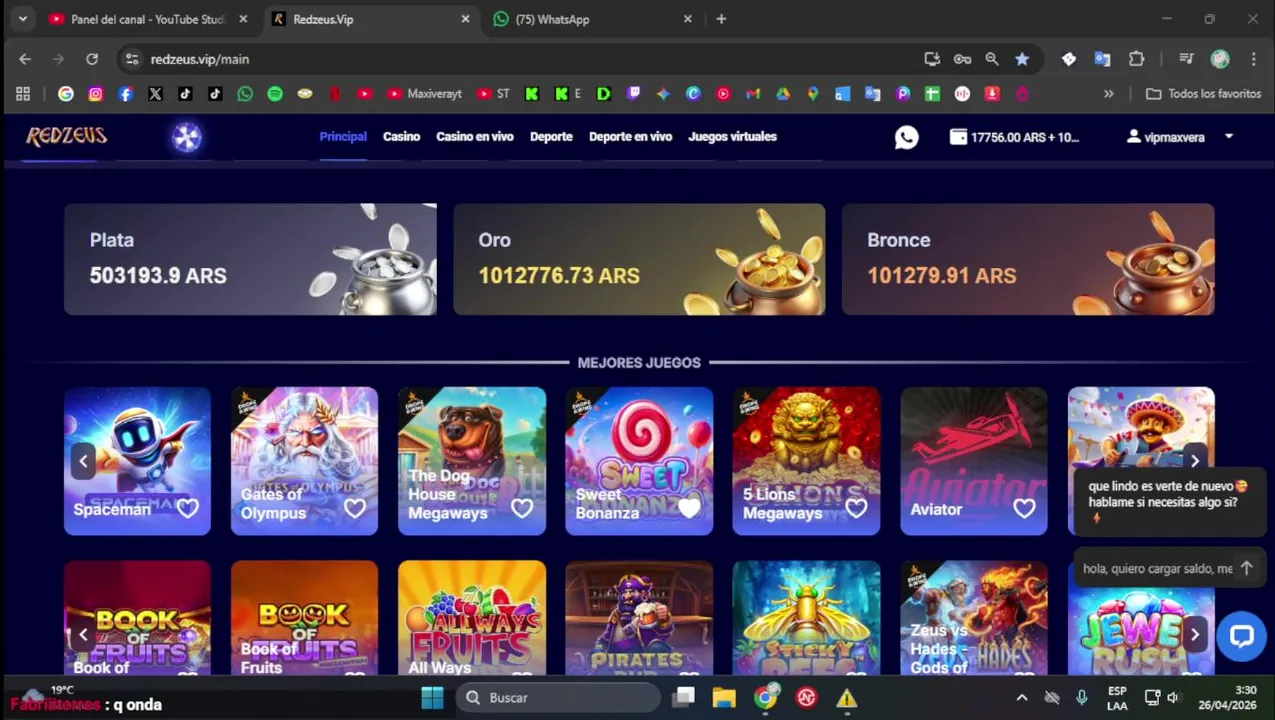
Task: Launch the Sticky Bees game thumbnail
Action: [806, 618]
